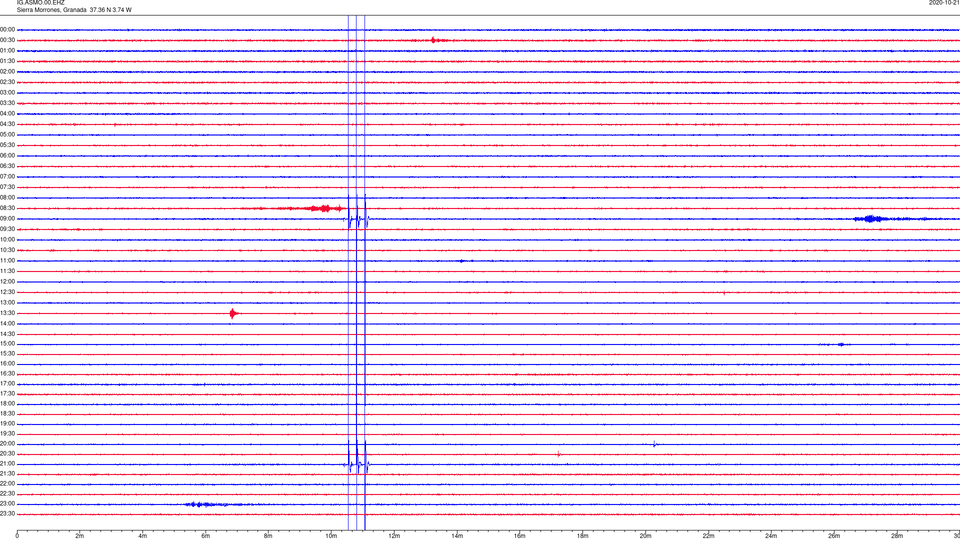Click the small blue blip on 11:00 trace

click(x=462, y=261)
